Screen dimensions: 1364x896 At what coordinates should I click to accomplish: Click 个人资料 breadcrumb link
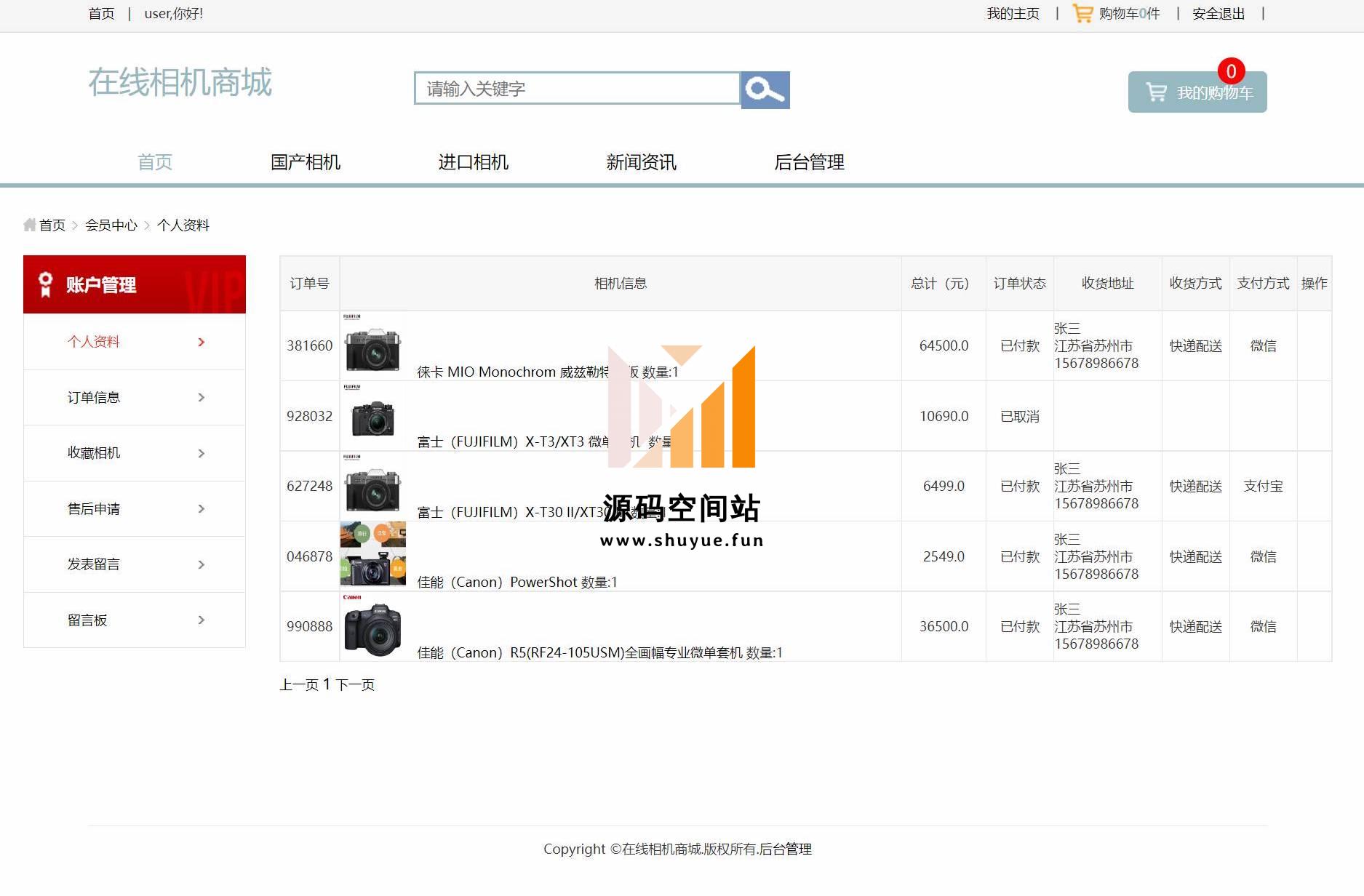(x=183, y=225)
